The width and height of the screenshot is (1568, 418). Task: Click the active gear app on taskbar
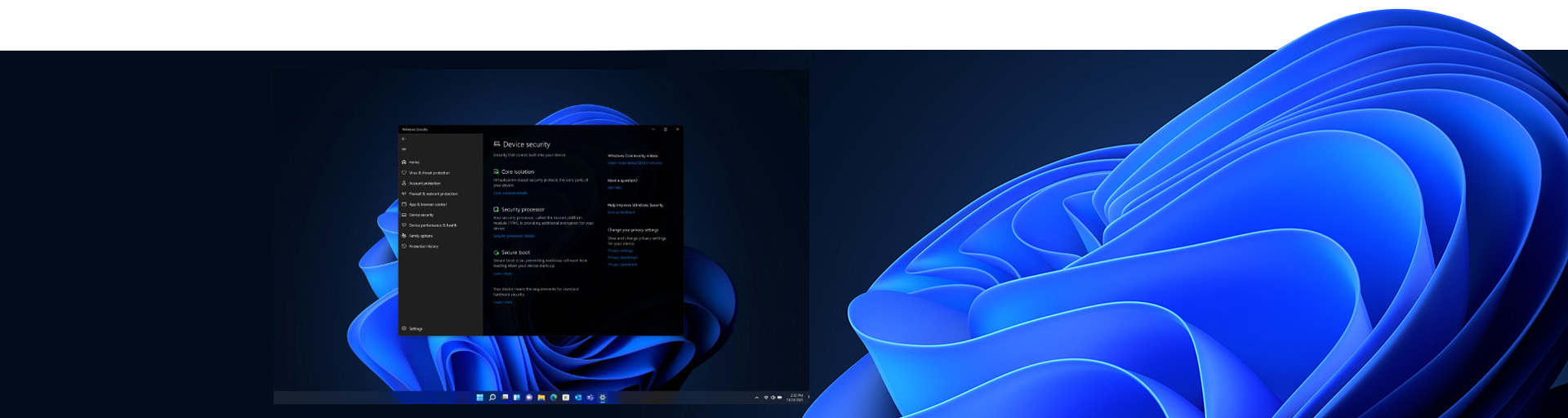coord(603,398)
